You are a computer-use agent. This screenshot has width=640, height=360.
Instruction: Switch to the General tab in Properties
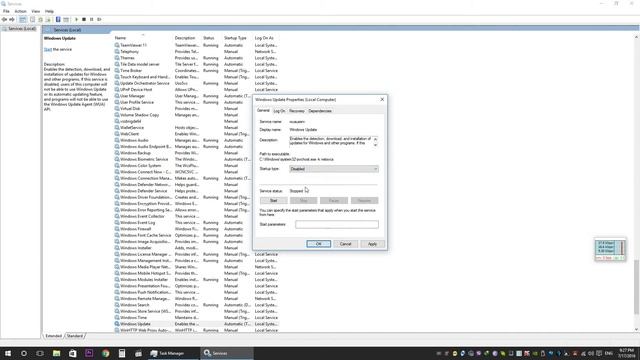pos(263,111)
